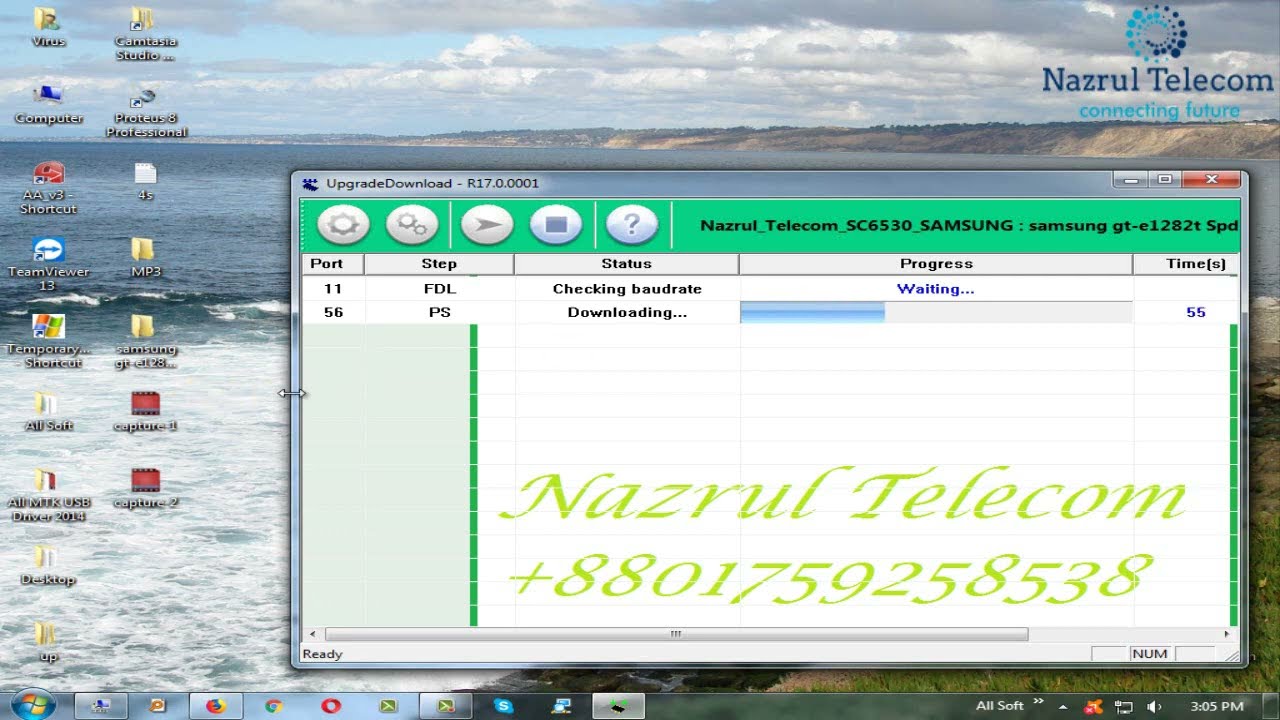The image size is (1280, 720).
Task: Maximize the UpgradeDownload window
Action: [x=1164, y=180]
